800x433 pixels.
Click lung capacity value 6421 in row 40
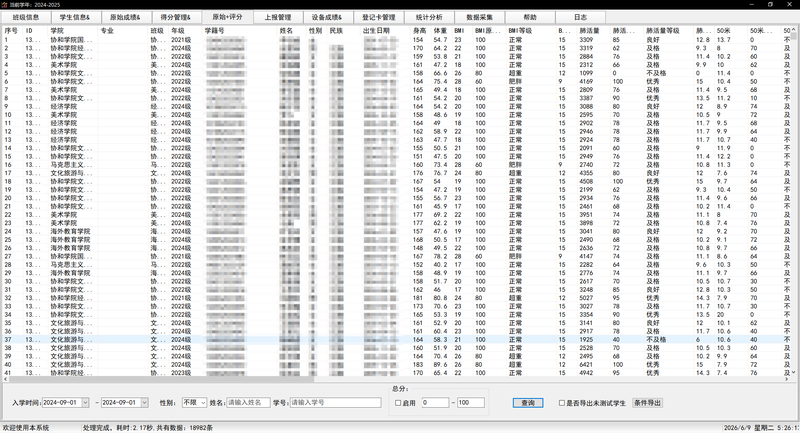(x=586, y=364)
